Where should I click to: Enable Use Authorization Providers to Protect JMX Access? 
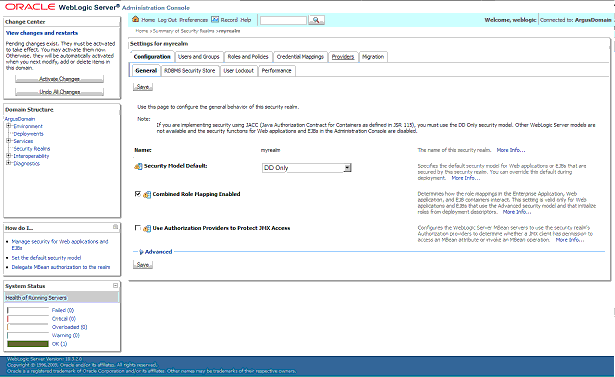coord(137,228)
